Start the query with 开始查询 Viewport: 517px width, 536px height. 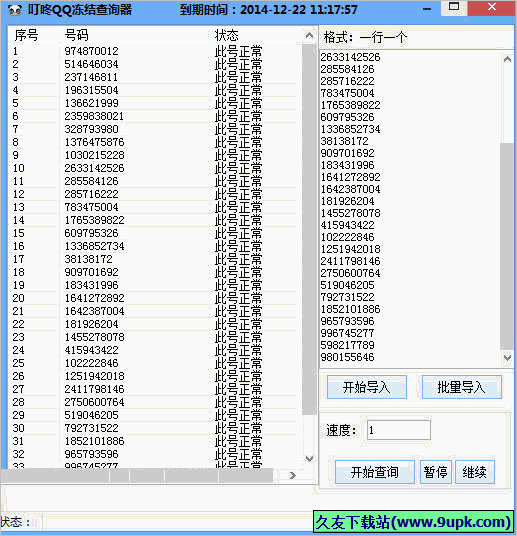[375, 472]
